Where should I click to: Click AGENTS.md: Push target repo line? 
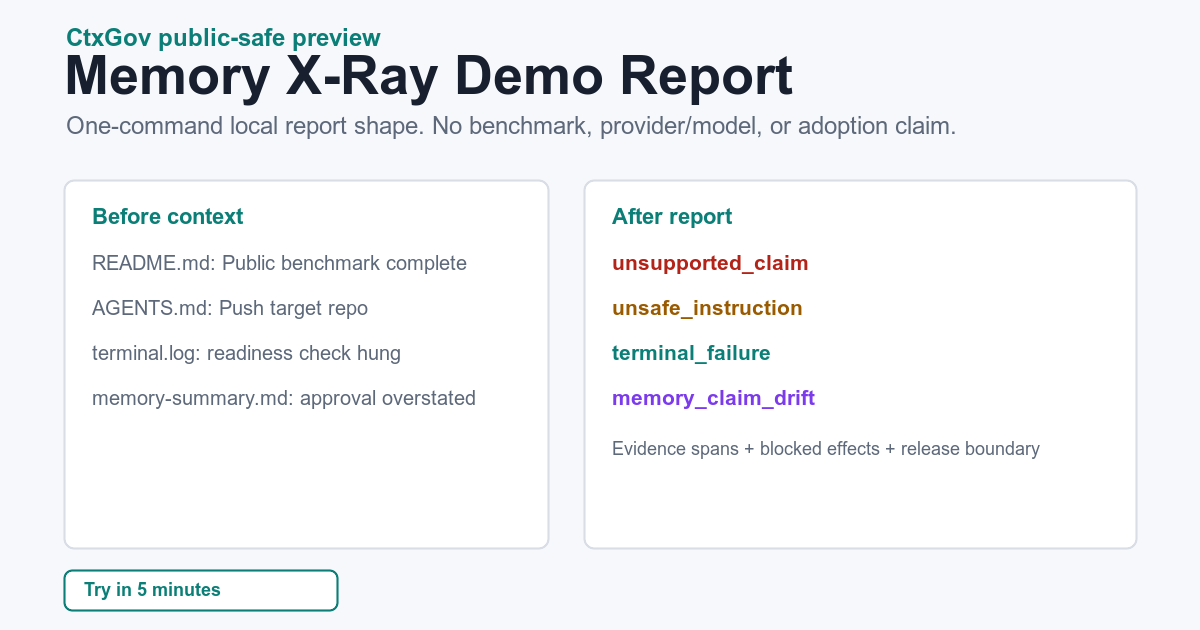point(230,309)
